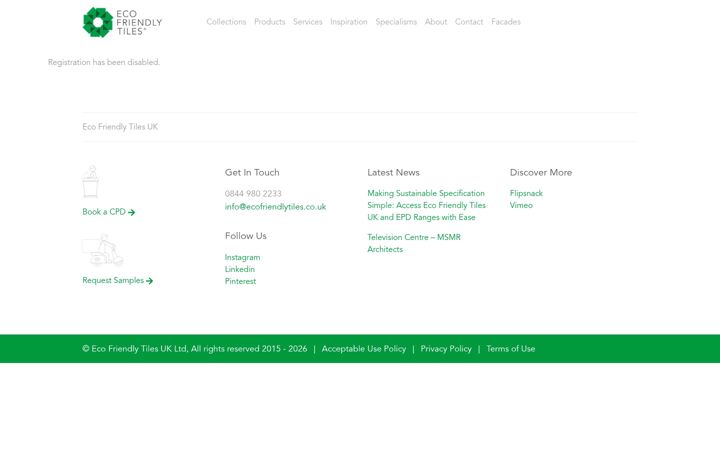
Task: Click the CPD speaker podium icon
Action: tap(90, 181)
